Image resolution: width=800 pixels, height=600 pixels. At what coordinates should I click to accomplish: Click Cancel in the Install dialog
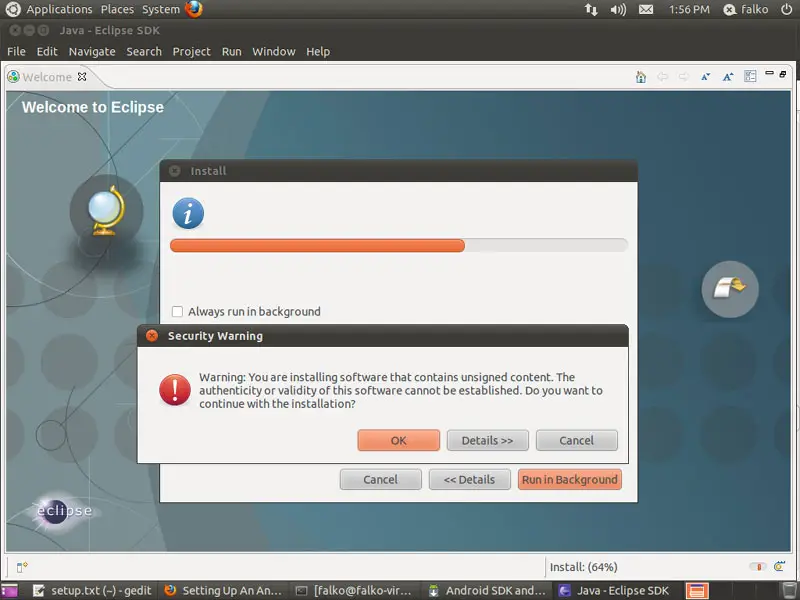(381, 480)
